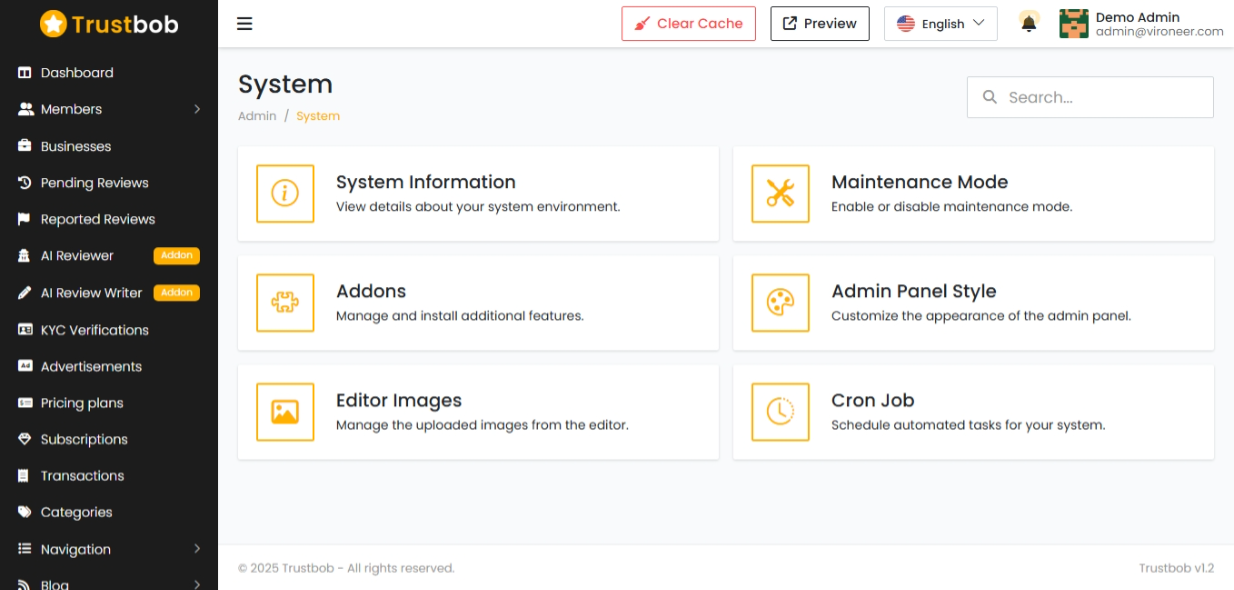Click the Trustbob v1.2 version text
The height and width of the screenshot is (590, 1234).
tap(1176, 568)
